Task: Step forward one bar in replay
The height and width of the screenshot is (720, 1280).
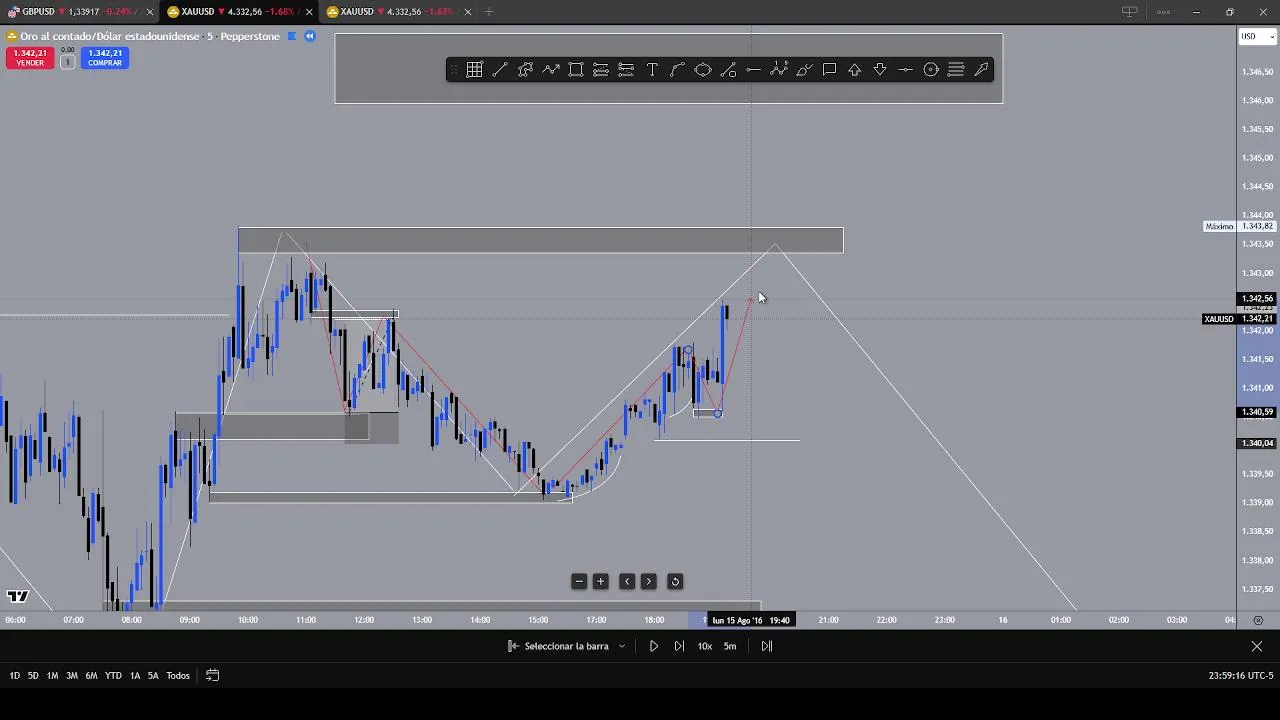Action: point(679,646)
